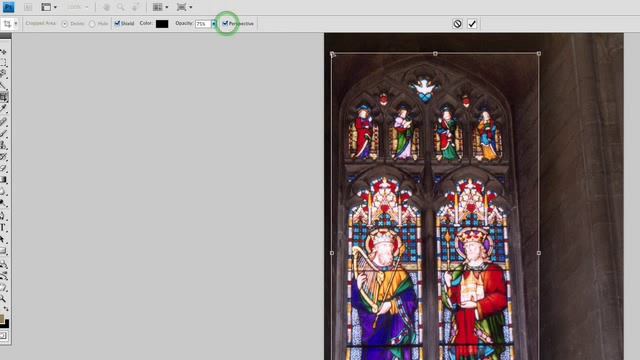Select the Crop tool in toolbox
Screen dimensions: 640x360
pyautogui.click(x=3, y=97)
